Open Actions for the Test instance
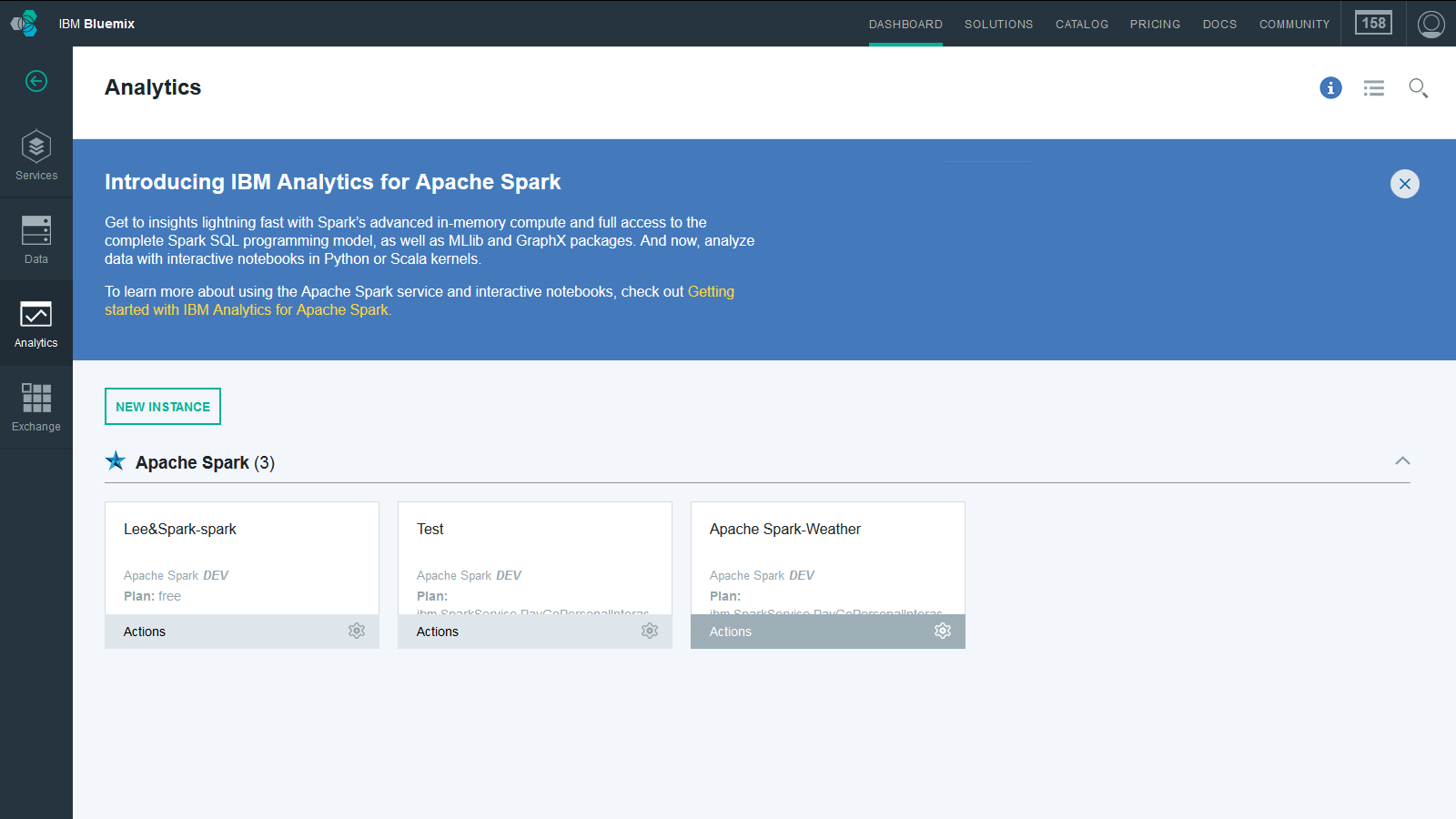Viewport: 1456px width, 819px height. [x=437, y=631]
